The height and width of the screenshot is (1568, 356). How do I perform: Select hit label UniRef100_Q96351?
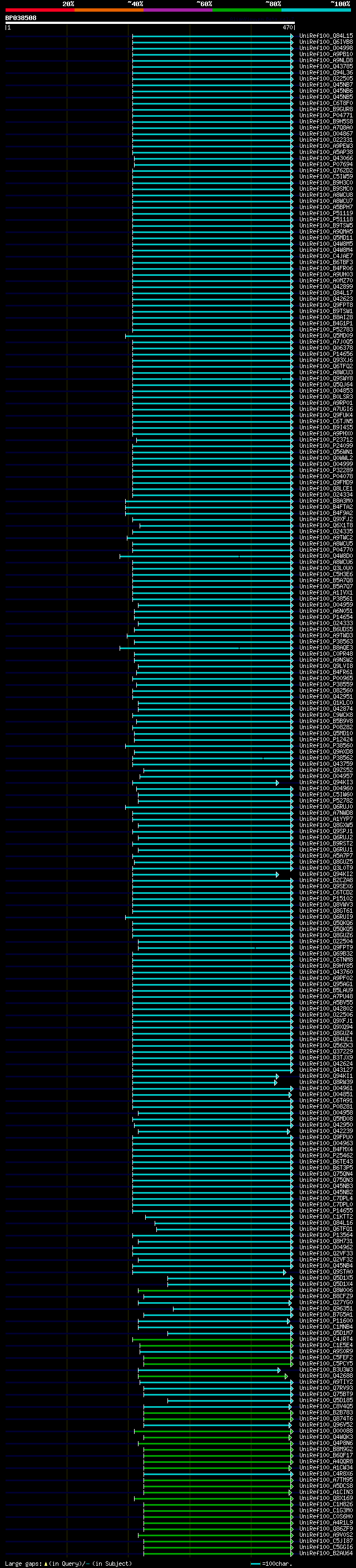pos(326,1309)
